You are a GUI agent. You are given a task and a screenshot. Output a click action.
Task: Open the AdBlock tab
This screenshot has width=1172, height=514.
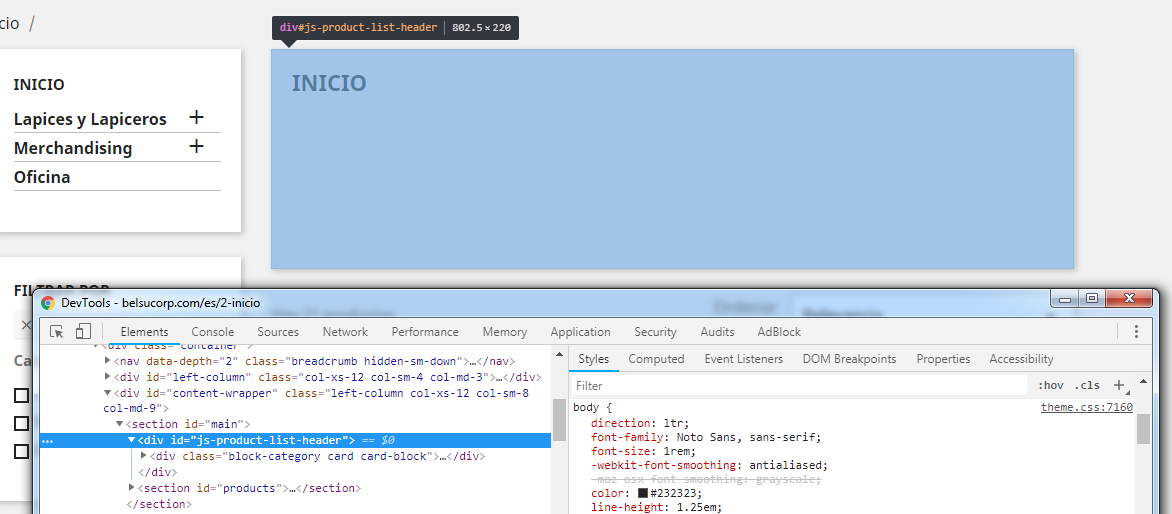tap(779, 332)
